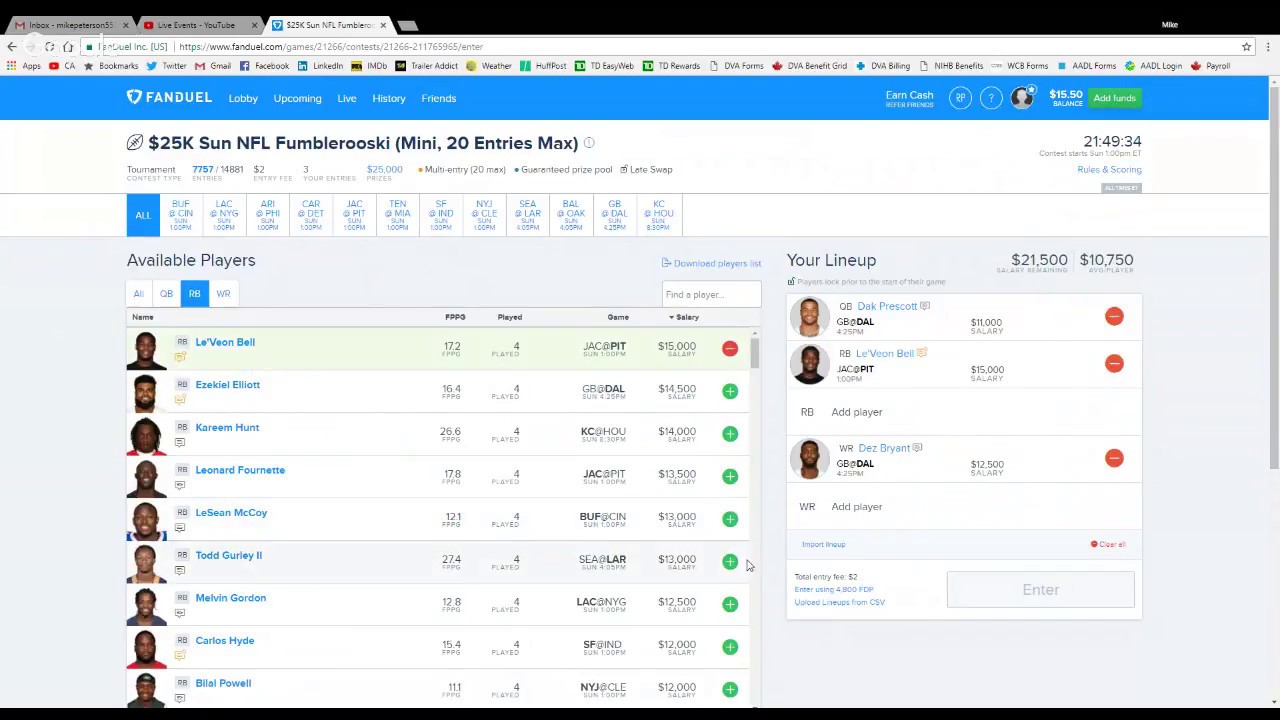Open the Rules & Scoring link
This screenshot has width=1280, height=720.
click(x=1109, y=169)
